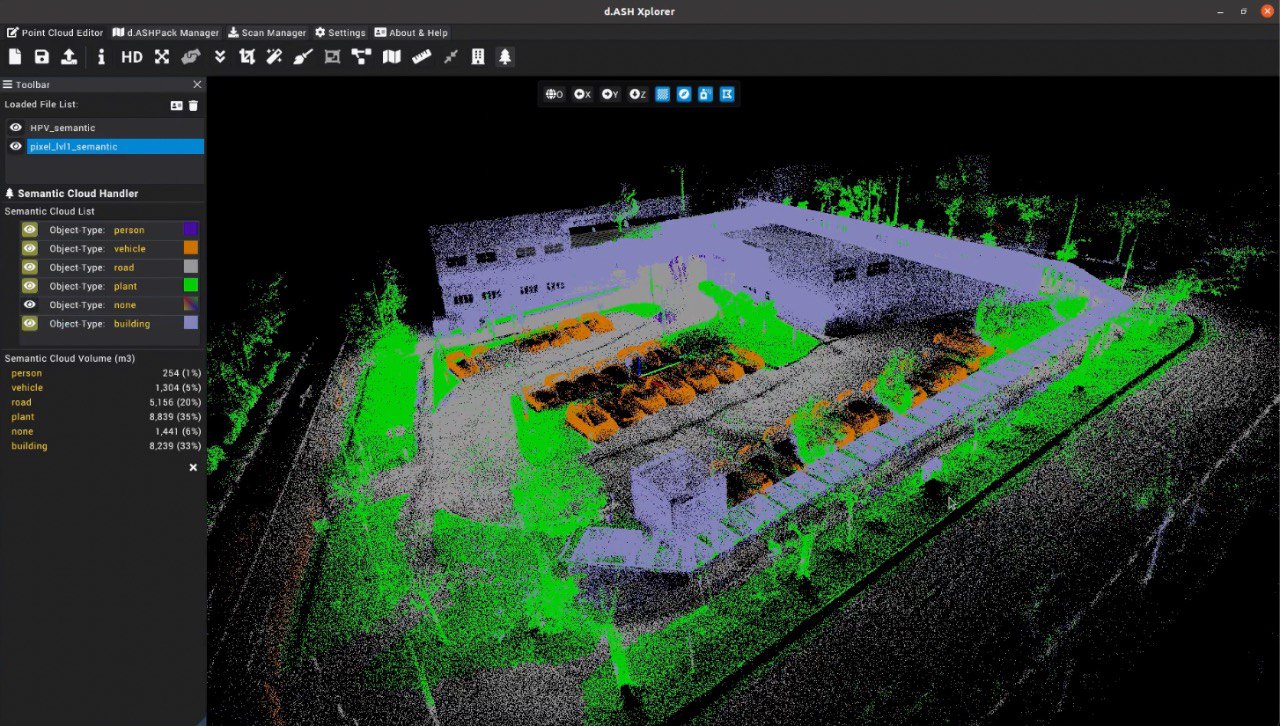1280x726 pixels.
Task: Hide the road object type
Action: coord(30,267)
